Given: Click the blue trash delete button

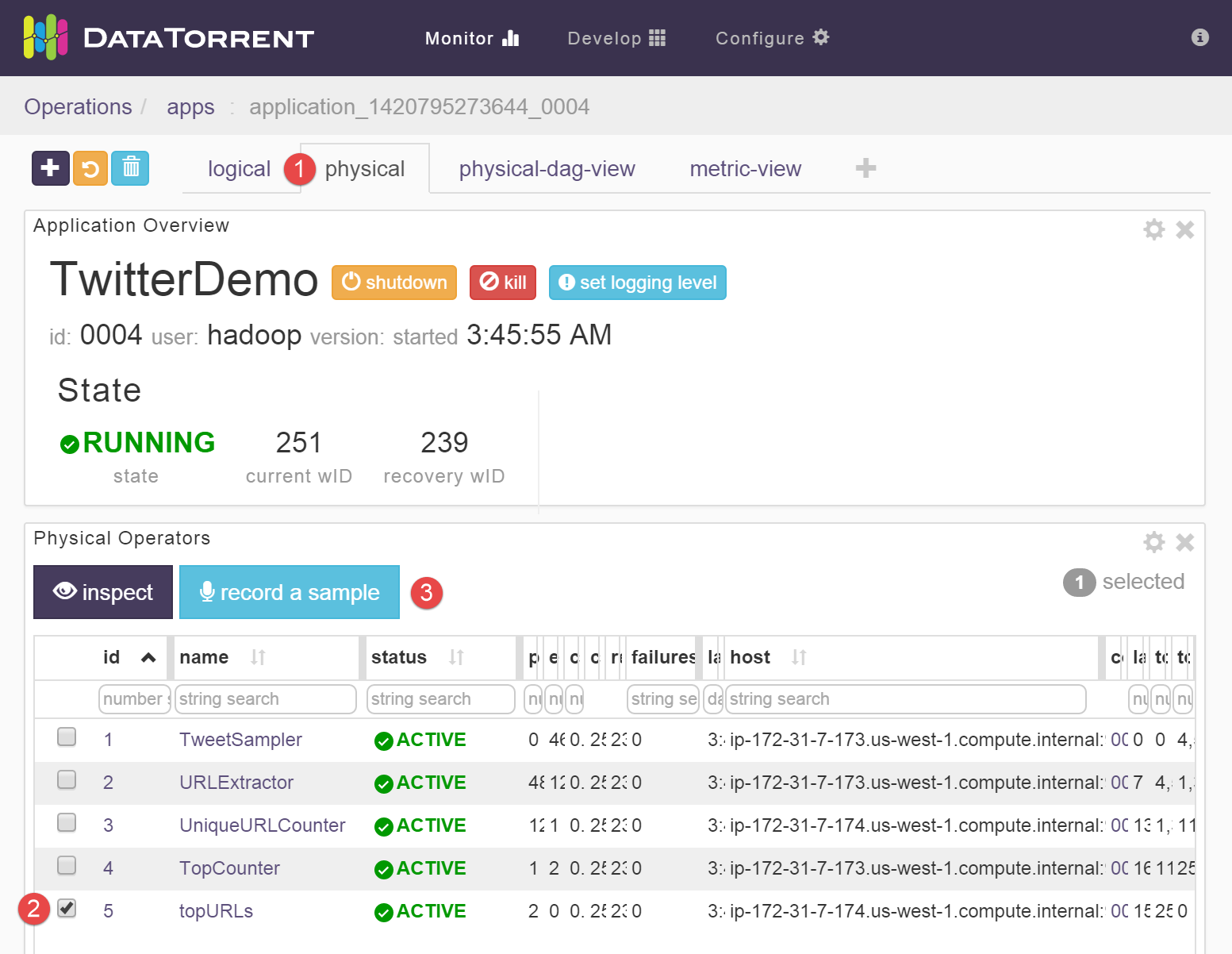Looking at the screenshot, I should point(130,168).
